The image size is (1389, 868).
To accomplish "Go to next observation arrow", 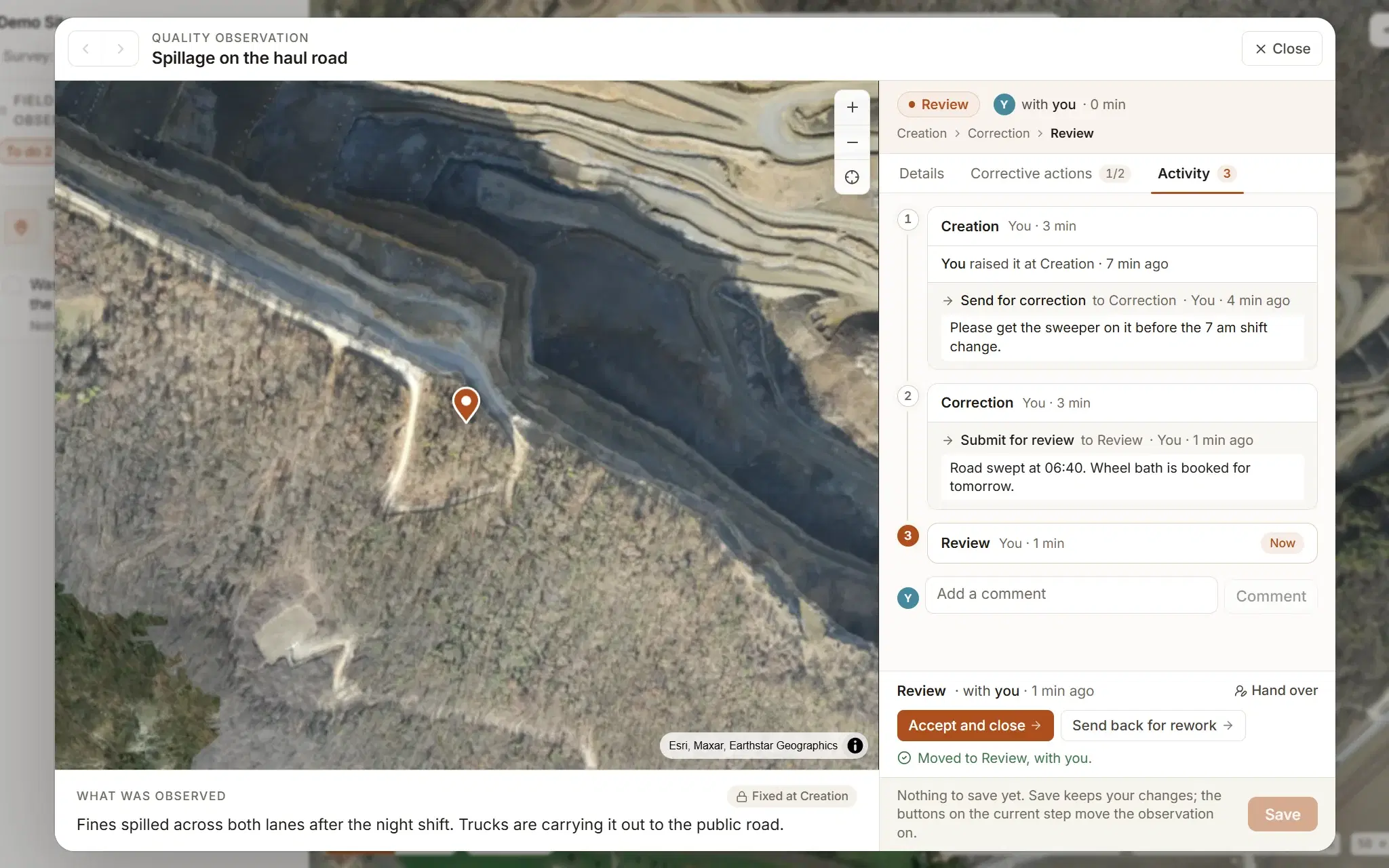I will pyautogui.click(x=121, y=49).
